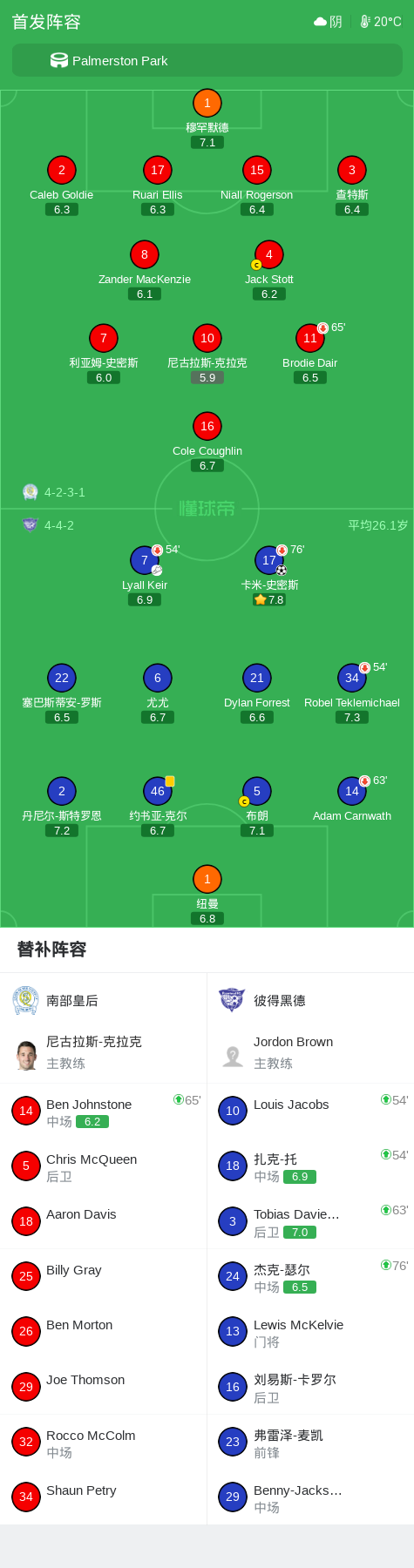Tap the 南部皇后 club crest in substitutes

pos(26,1000)
